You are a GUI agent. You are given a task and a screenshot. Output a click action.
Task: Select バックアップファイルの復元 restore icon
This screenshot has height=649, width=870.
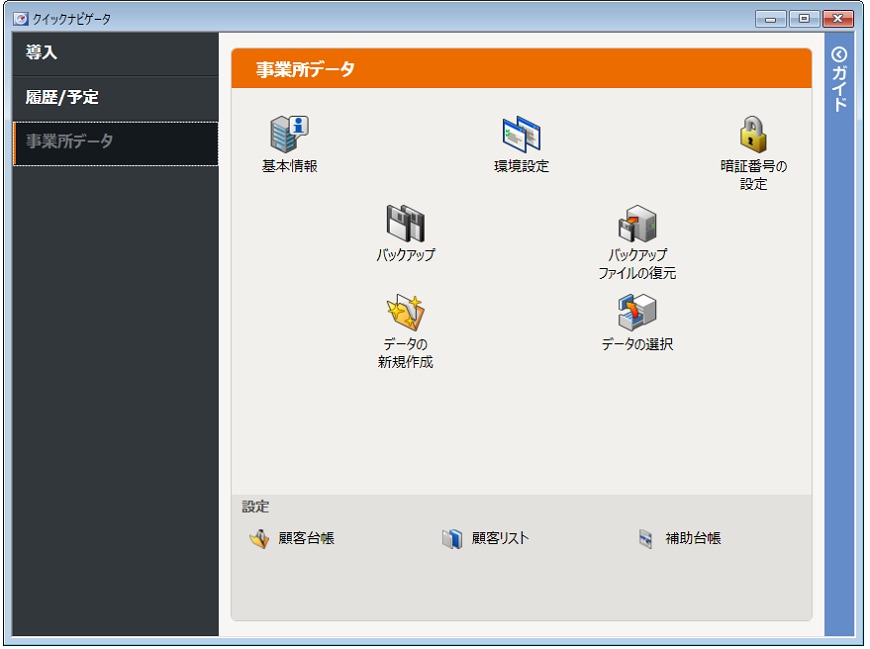637,224
